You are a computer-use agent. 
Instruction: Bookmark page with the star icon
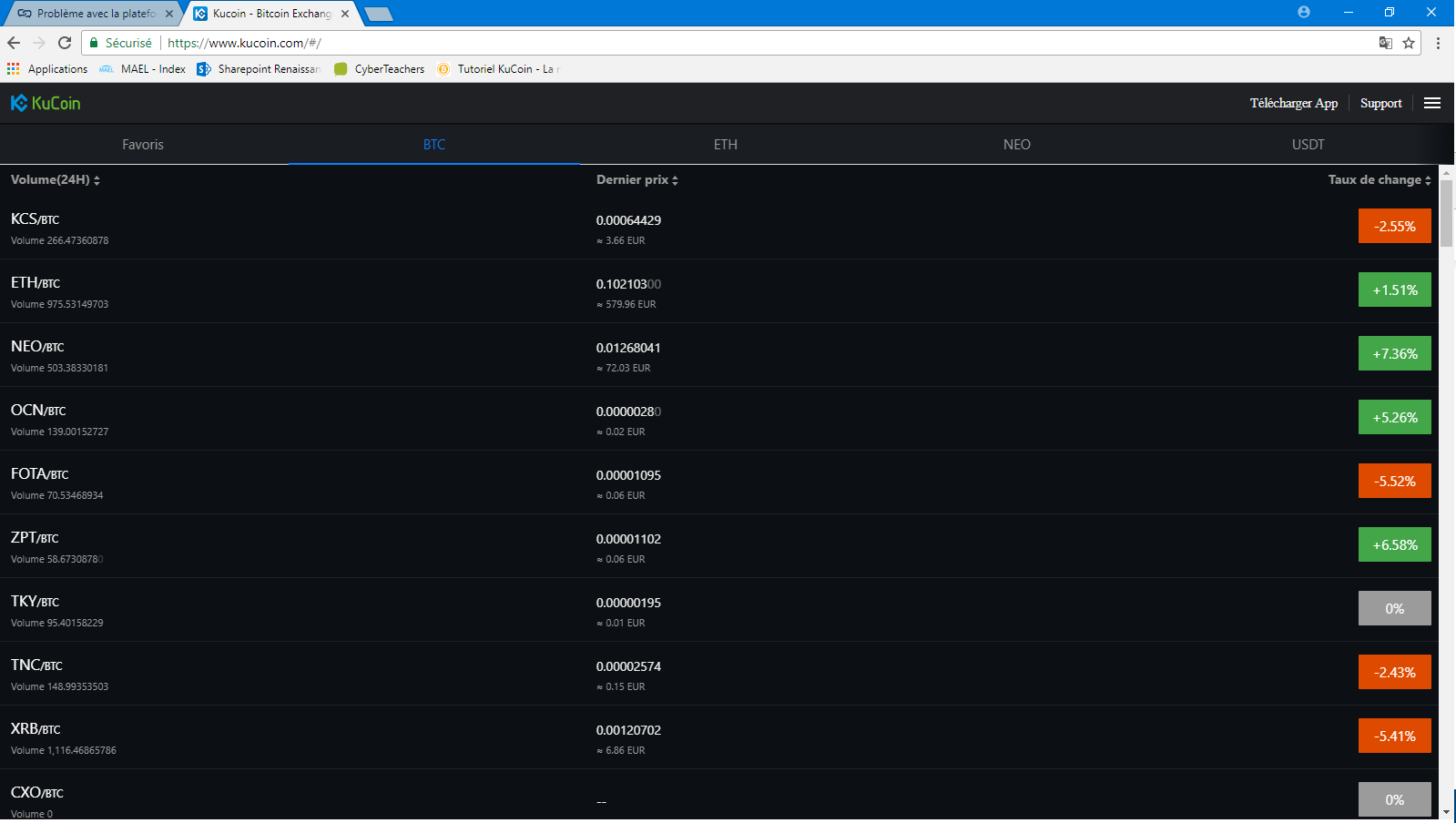coord(1409,43)
